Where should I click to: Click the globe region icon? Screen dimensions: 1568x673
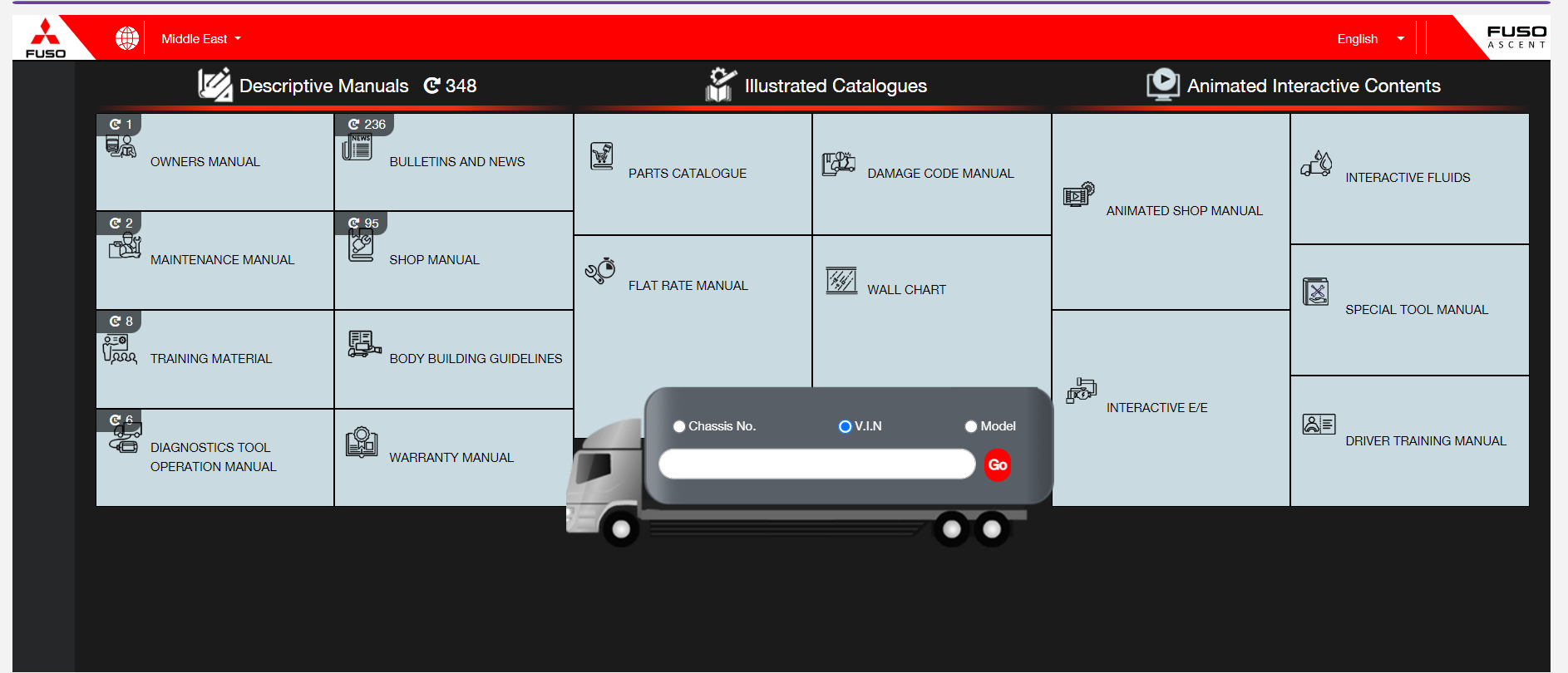tap(127, 38)
